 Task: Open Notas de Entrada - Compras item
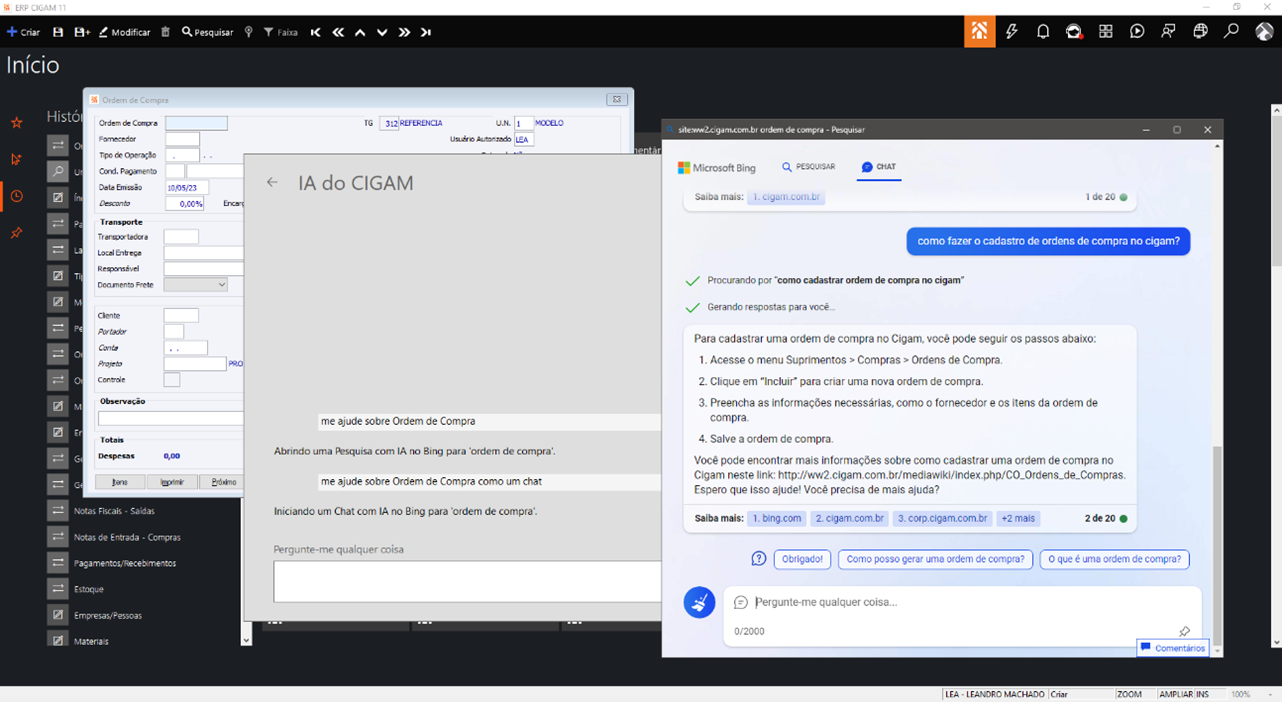pyautogui.click(x=127, y=537)
